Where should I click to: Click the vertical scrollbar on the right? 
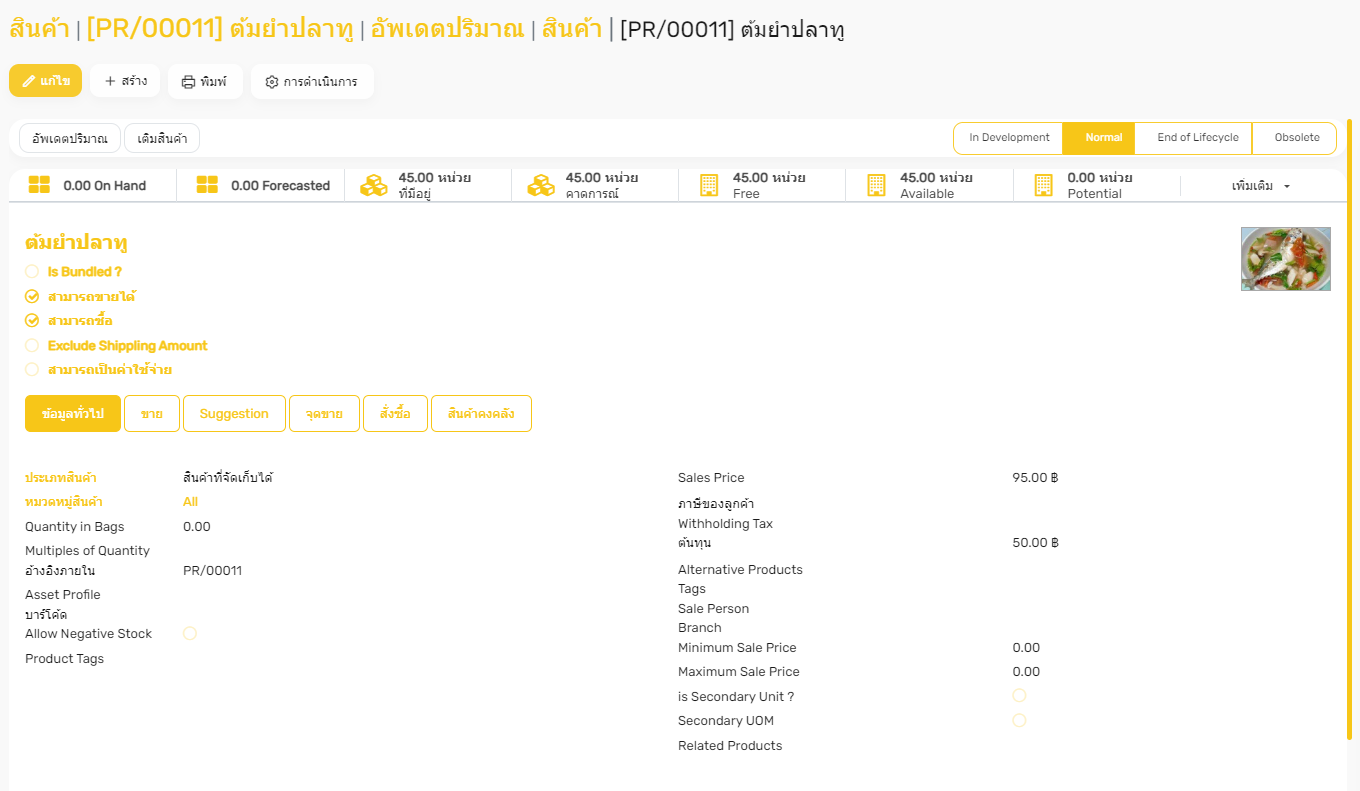(1349, 430)
